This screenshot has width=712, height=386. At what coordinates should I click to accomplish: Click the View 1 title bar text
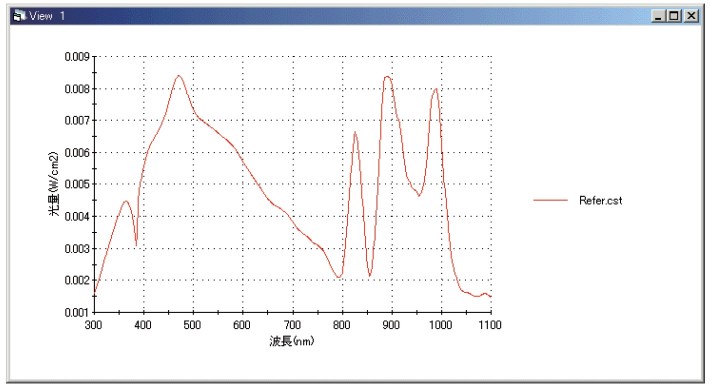click(47, 16)
